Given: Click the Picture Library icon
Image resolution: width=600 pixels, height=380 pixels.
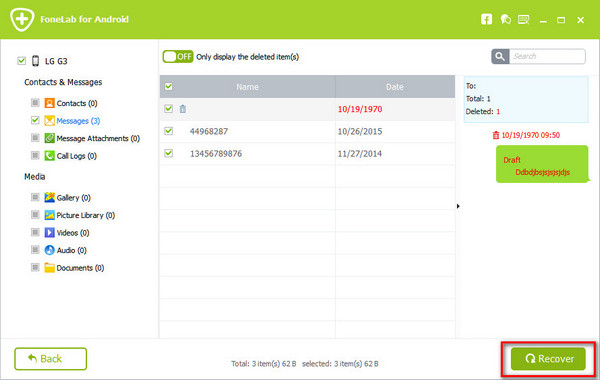Looking at the screenshot, I should [49, 215].
